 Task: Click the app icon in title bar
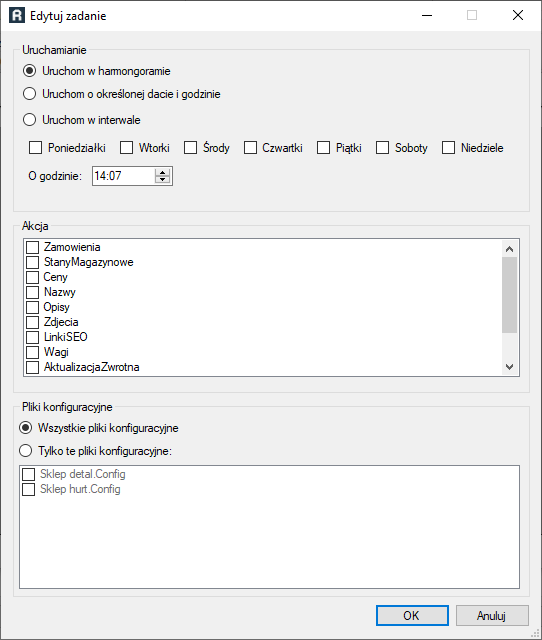(17, 16)
